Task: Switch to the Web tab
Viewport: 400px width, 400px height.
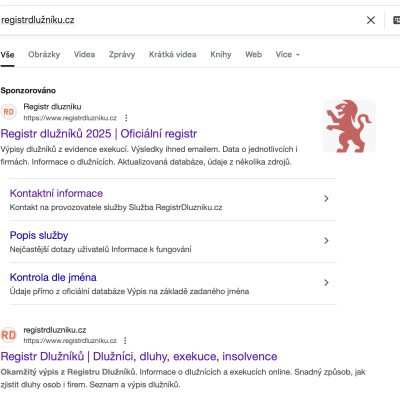Action: tap(253, 54)
